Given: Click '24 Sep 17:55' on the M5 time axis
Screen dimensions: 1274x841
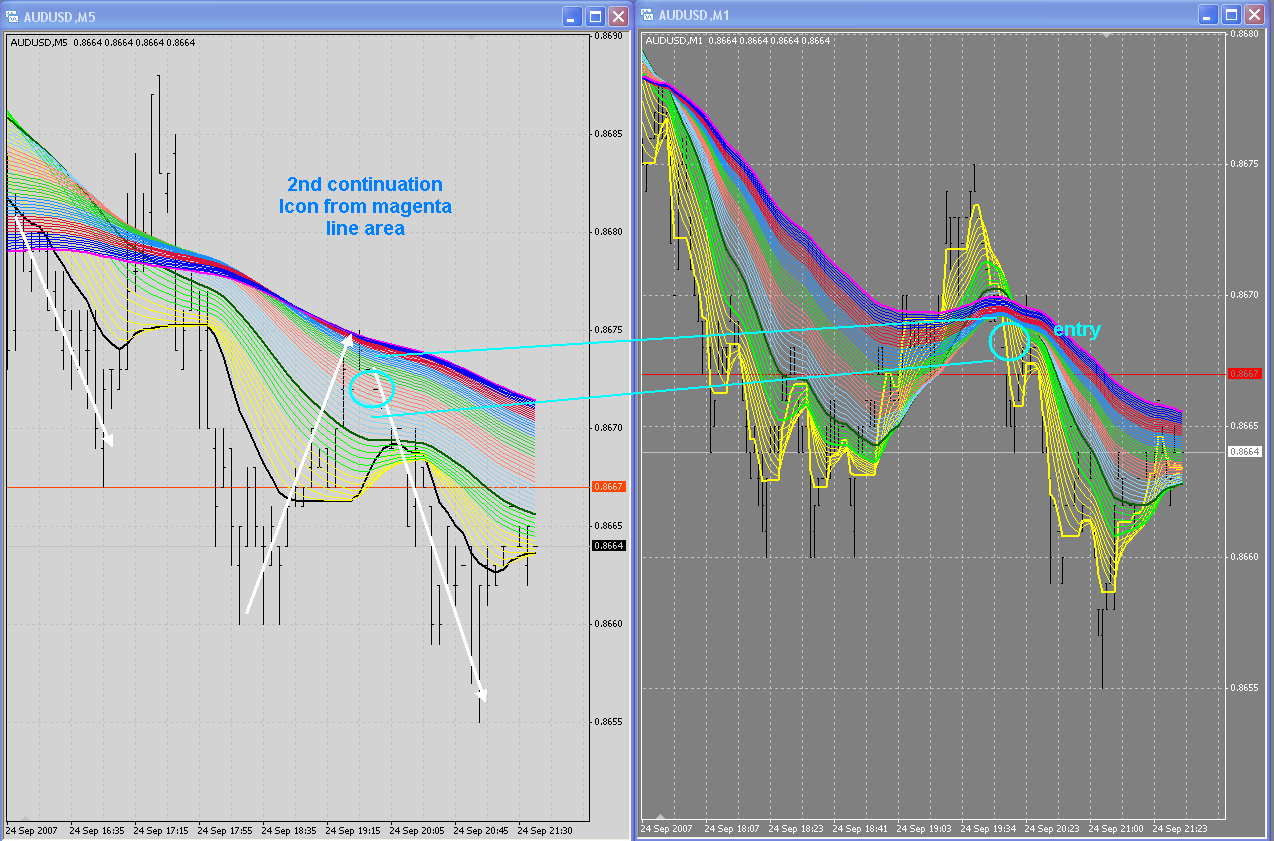Looking at the screenshot, I should [x=225, y=830].
